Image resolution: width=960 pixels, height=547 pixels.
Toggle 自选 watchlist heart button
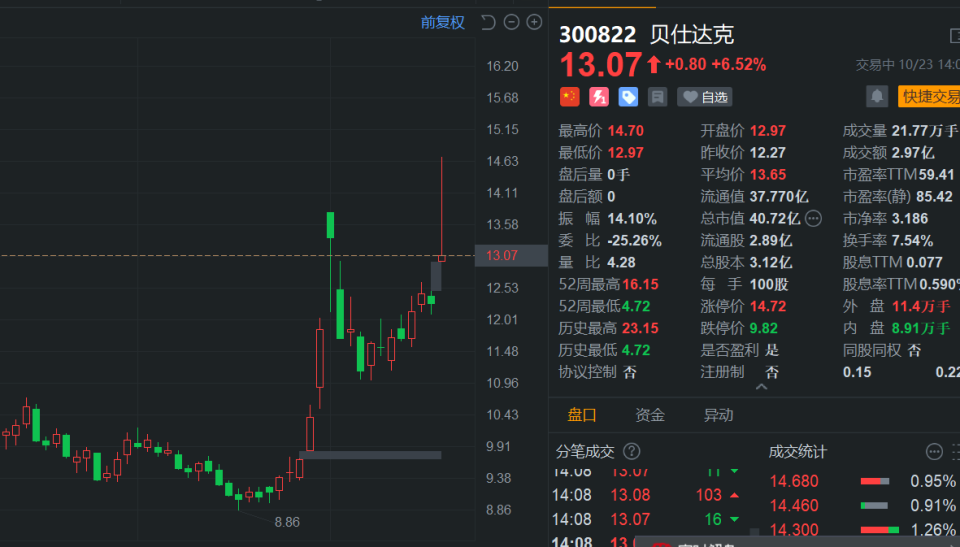pyautogui.click(x=704, y=97)
